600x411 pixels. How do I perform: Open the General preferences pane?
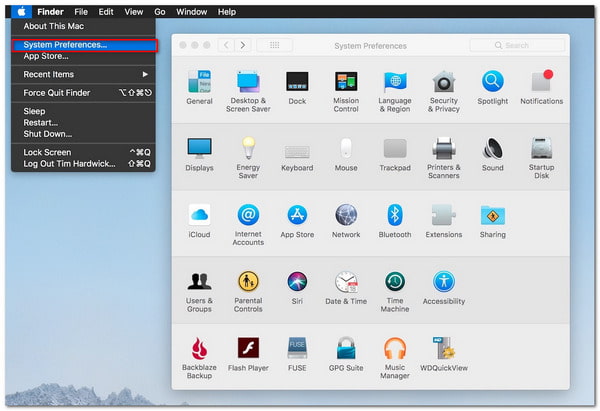pos(199,87)
